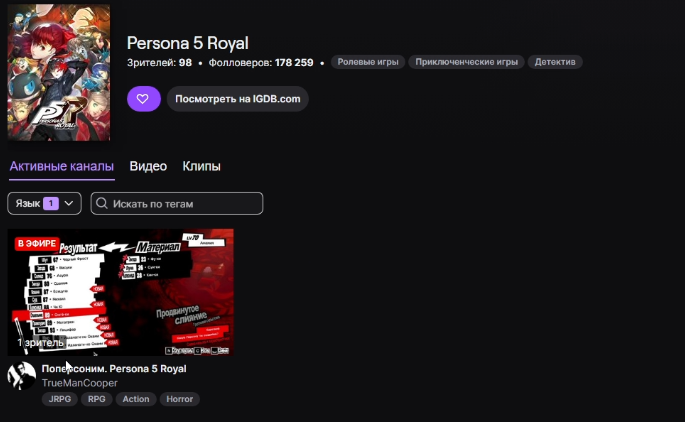
Task: Select the Активные каналы tab
Action: pos(62,166)
